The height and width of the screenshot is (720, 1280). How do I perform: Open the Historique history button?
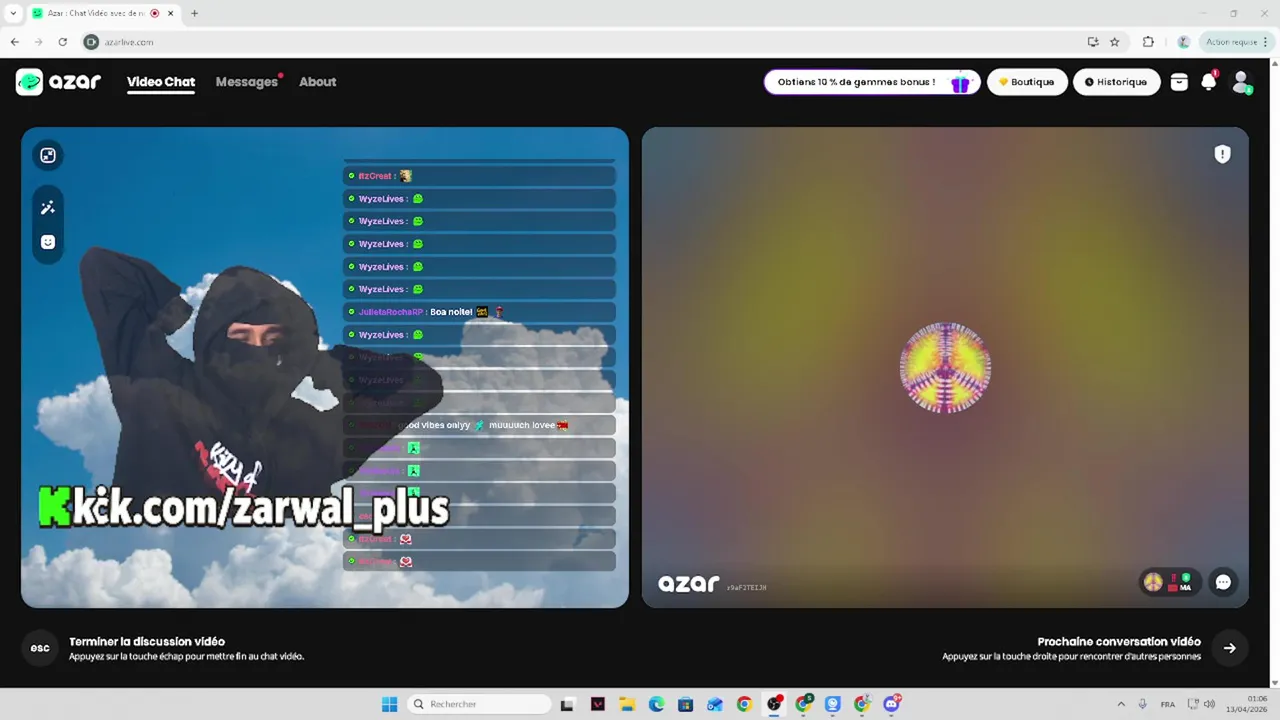pyautogui.click(x=1116, y=82)
